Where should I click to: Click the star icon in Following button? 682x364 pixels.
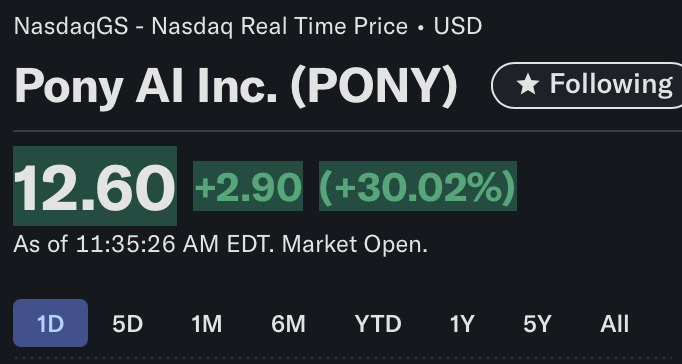tap(528, 84)
